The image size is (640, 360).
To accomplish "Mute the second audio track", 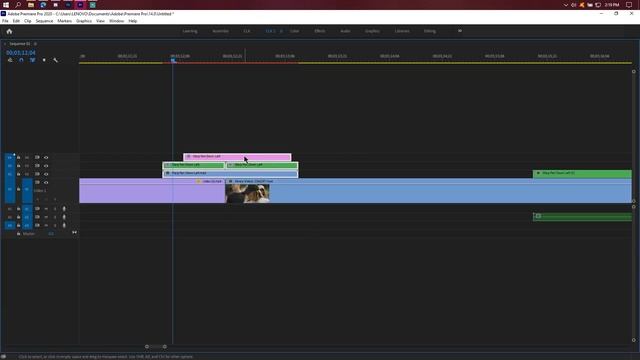I will click(46, 217).
